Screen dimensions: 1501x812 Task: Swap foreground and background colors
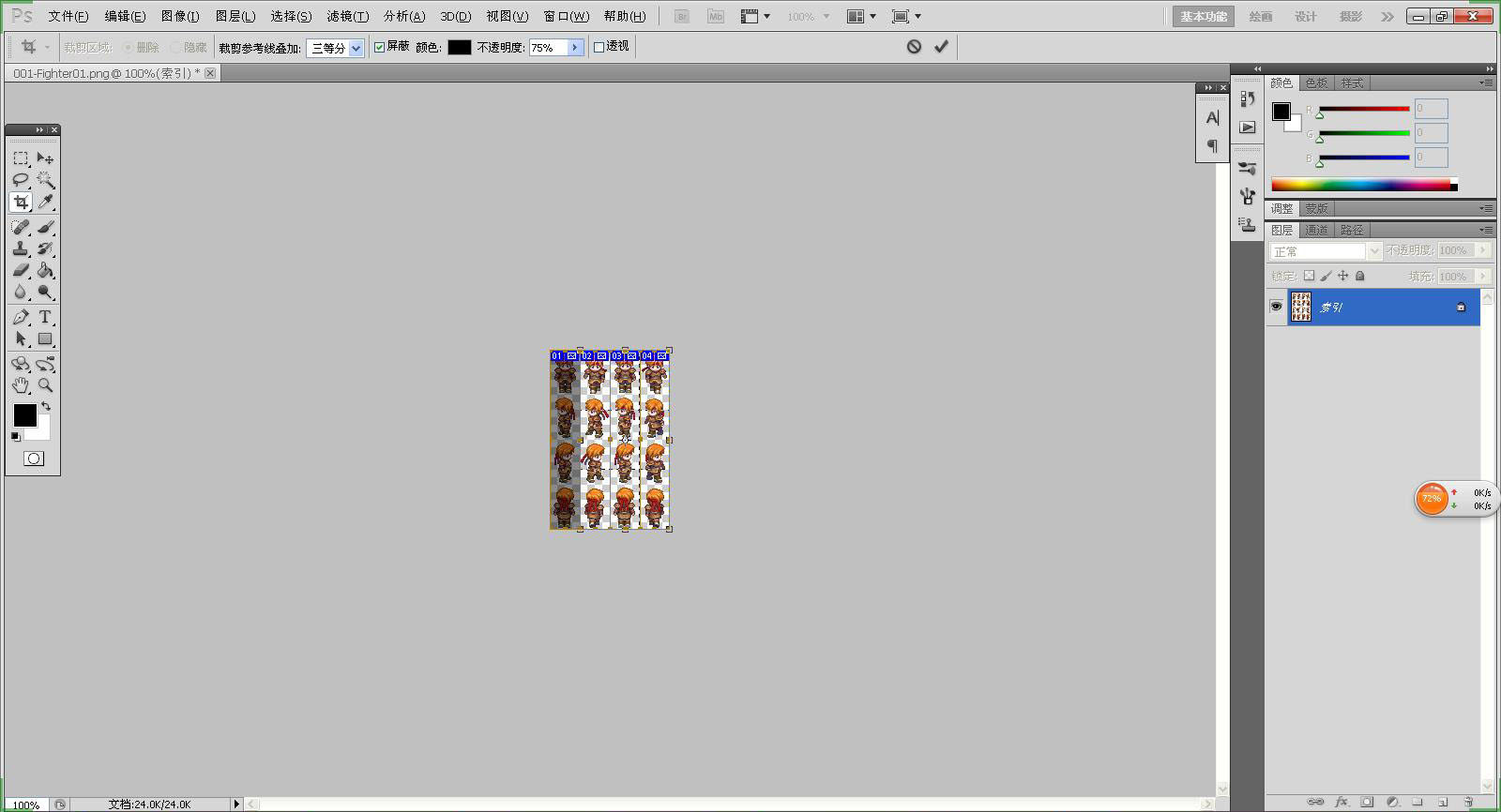coord(46,406)
